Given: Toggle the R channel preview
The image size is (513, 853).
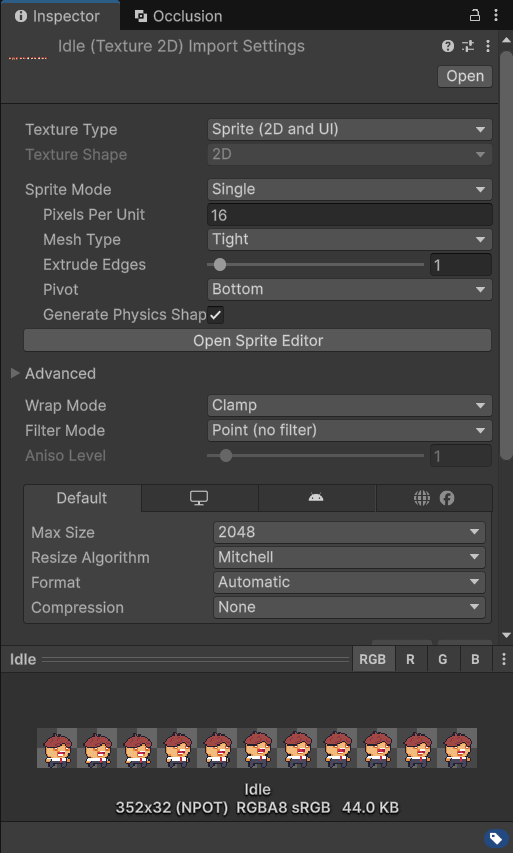Looking at the screenshot, I should click(410, 659).
